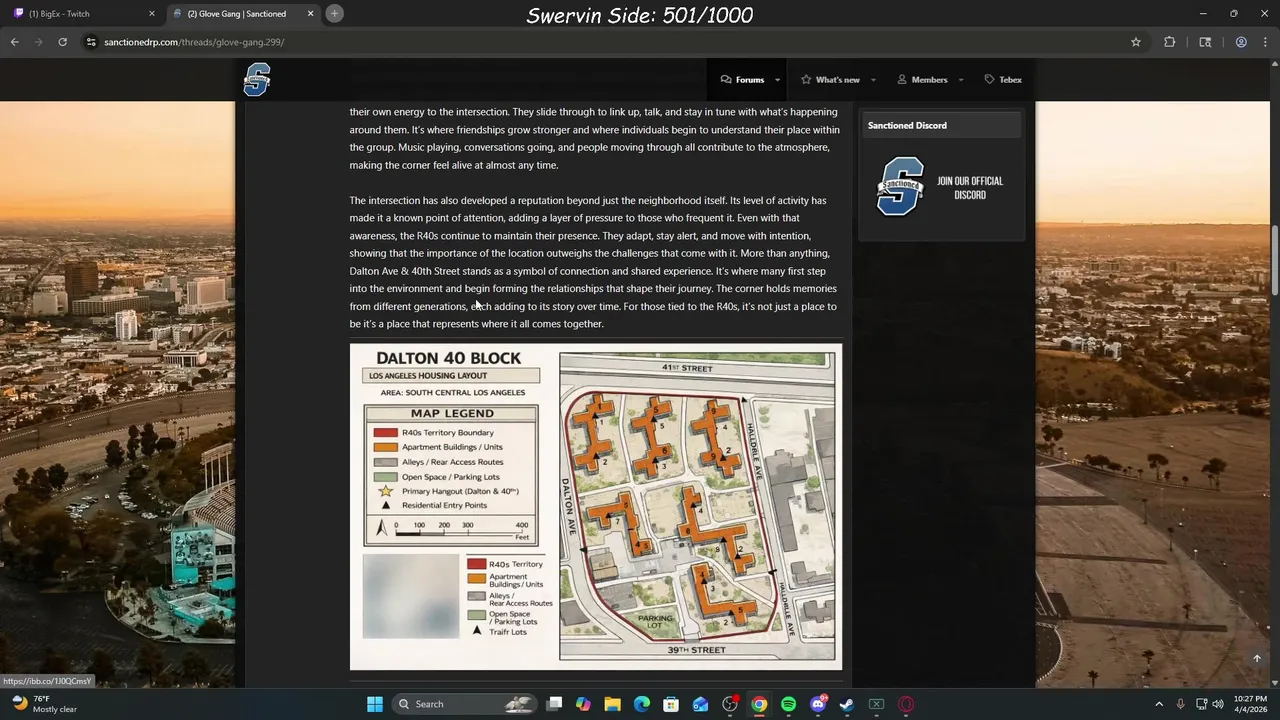Click the Sanctioned Discord widget heading
The height and width of the screenshot is (720, 1280).
pyautogui.click(x=907, y=125)
